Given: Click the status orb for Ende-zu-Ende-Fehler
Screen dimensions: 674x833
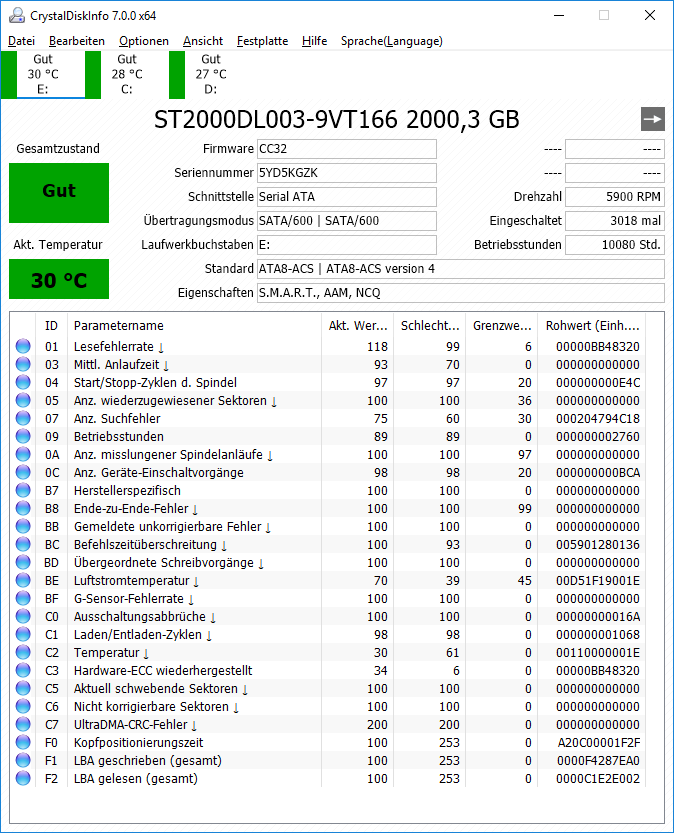Looking at the screenshot, I should tap(23, 508).
